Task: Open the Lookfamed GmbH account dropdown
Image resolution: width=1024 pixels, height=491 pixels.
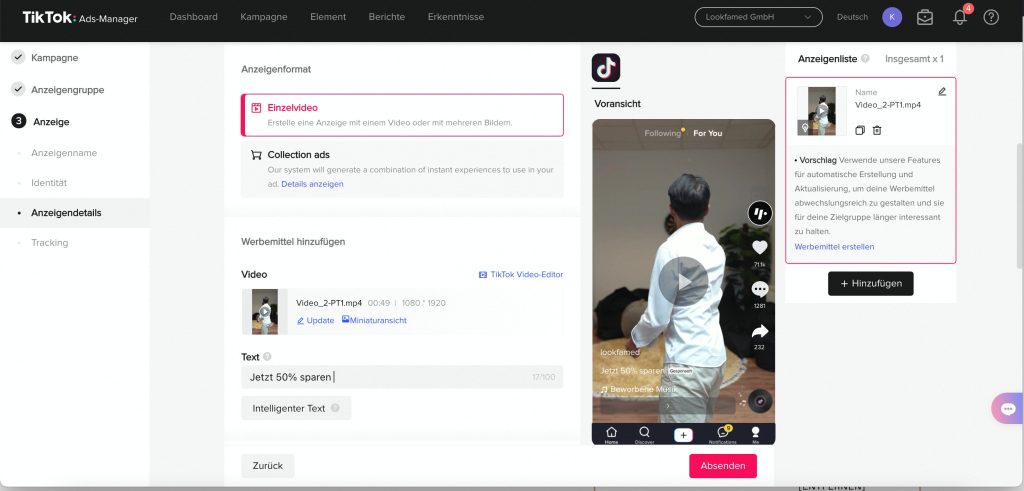Action: point(758,17)
